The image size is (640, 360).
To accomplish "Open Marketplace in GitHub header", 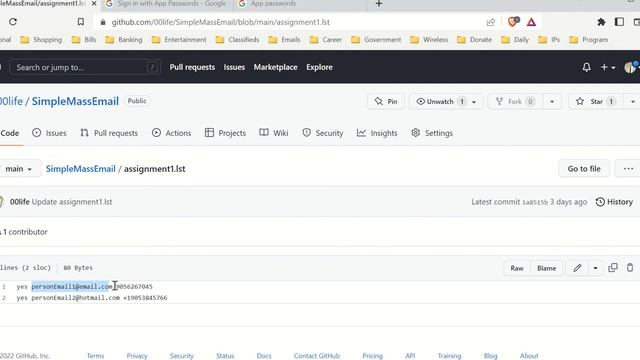I will (x=276, y=67).
